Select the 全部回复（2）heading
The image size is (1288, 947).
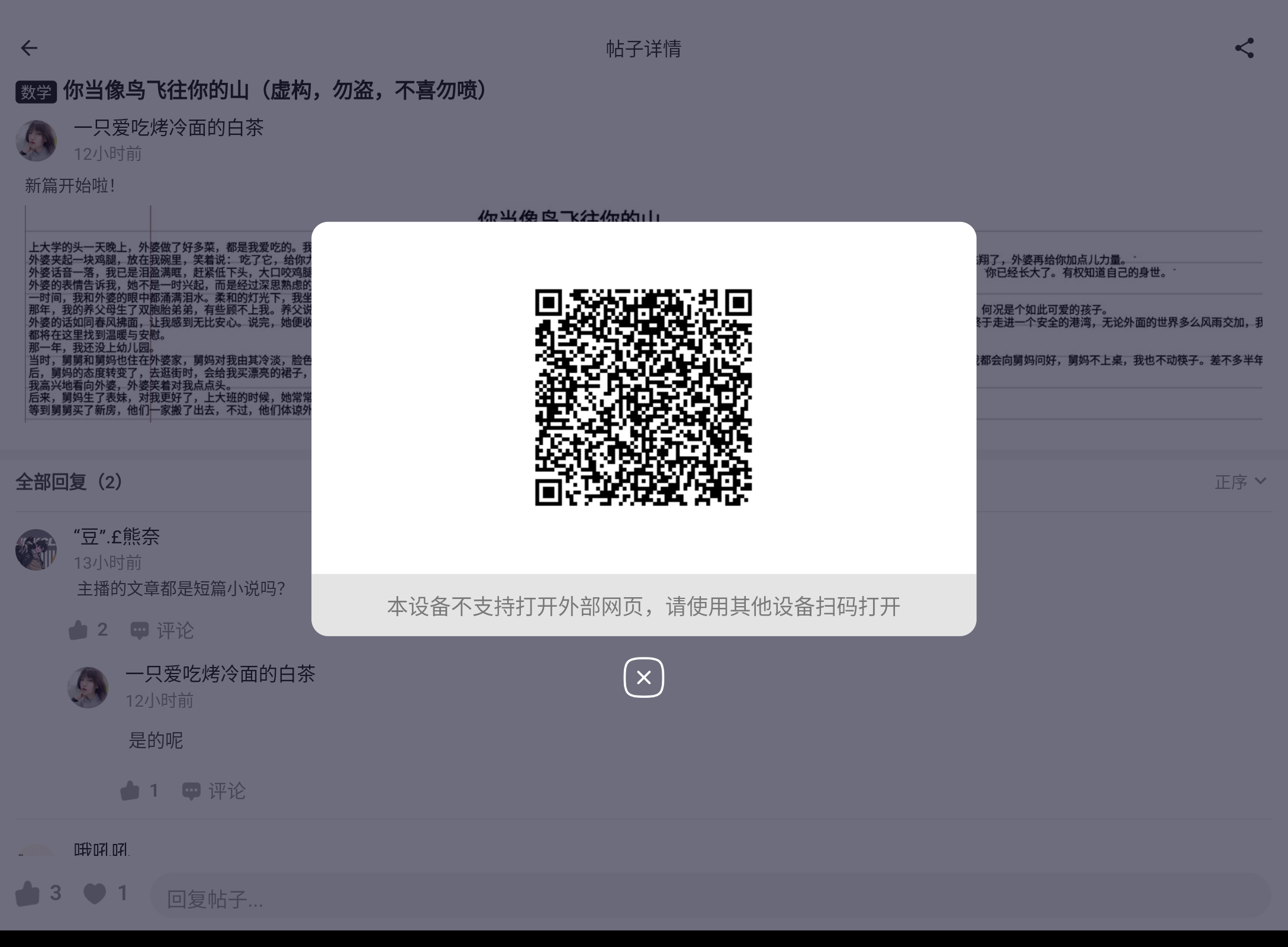click(x=70, y=482)
